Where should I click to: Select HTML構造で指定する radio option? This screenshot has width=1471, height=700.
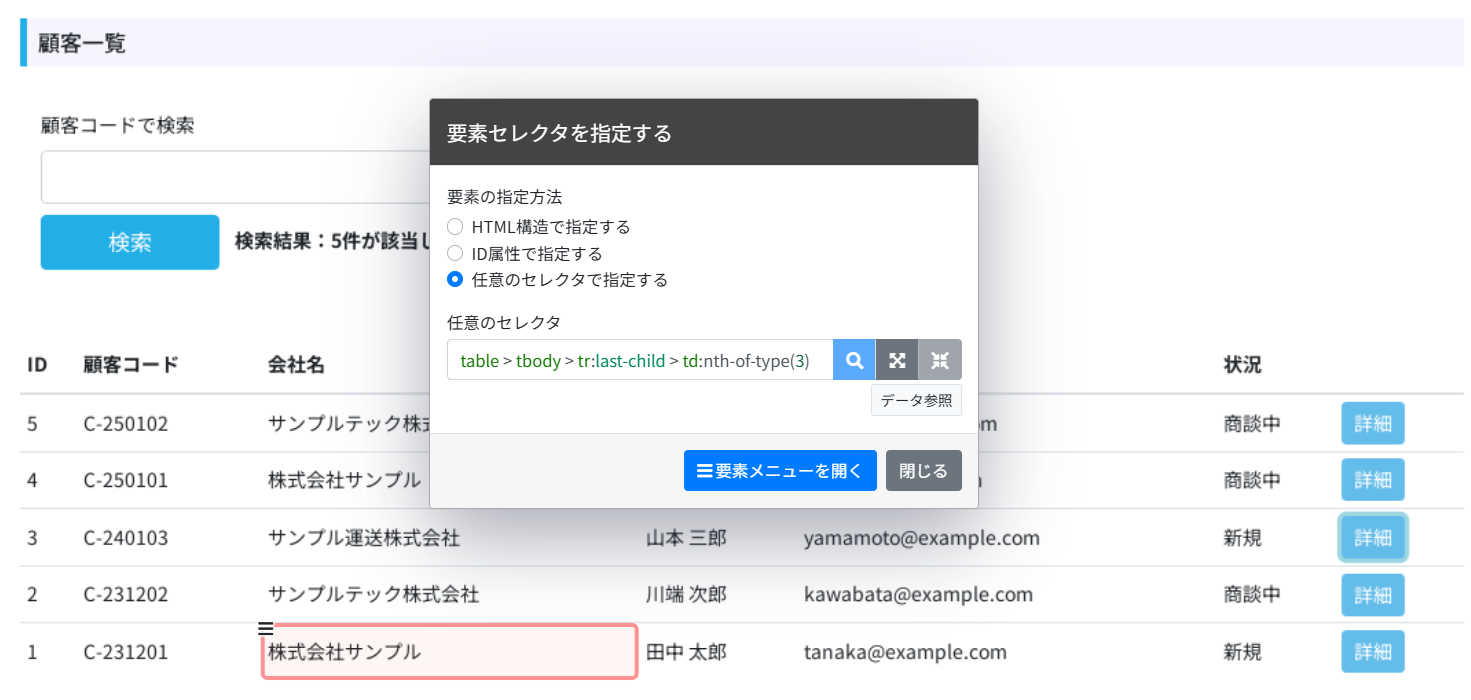[x=455, y=227]
